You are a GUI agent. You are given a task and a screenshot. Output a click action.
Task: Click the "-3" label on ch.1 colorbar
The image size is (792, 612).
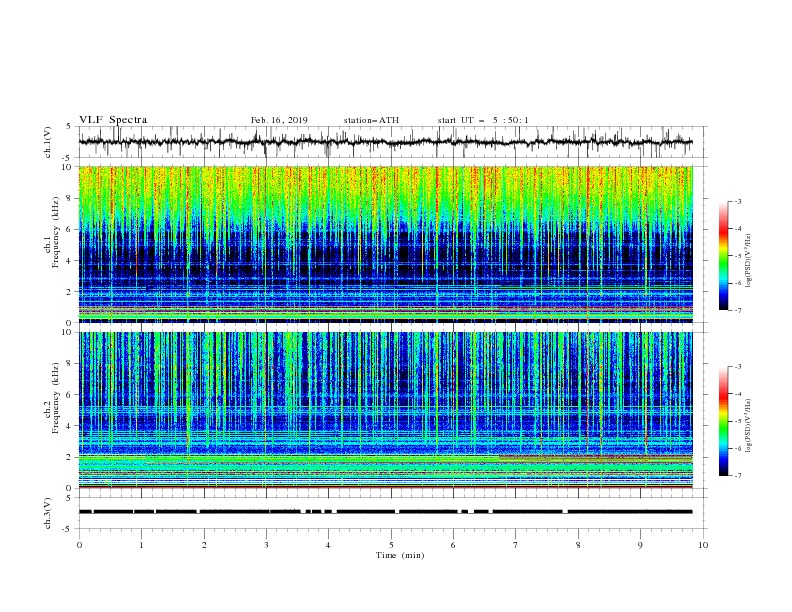[x=738, y=201]
